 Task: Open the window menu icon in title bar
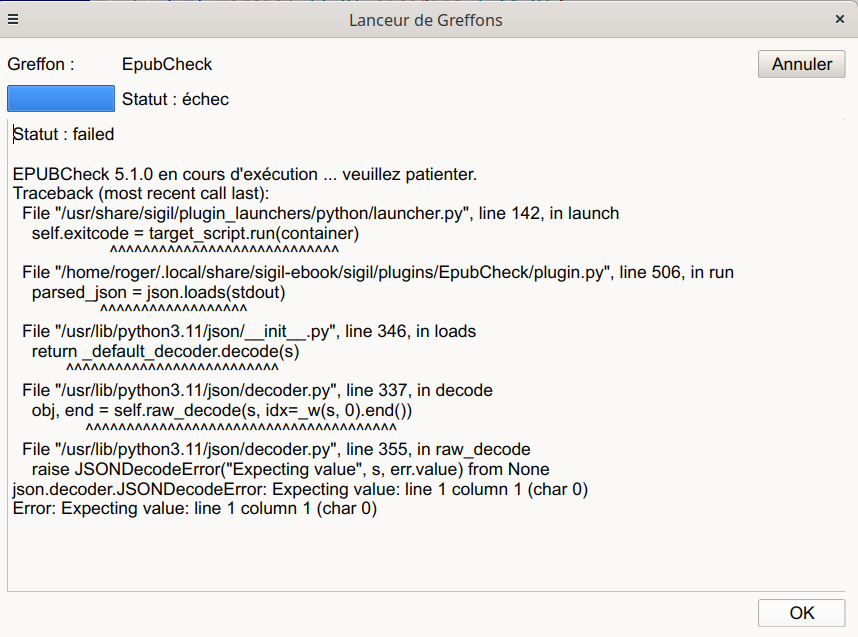point(13,19)
